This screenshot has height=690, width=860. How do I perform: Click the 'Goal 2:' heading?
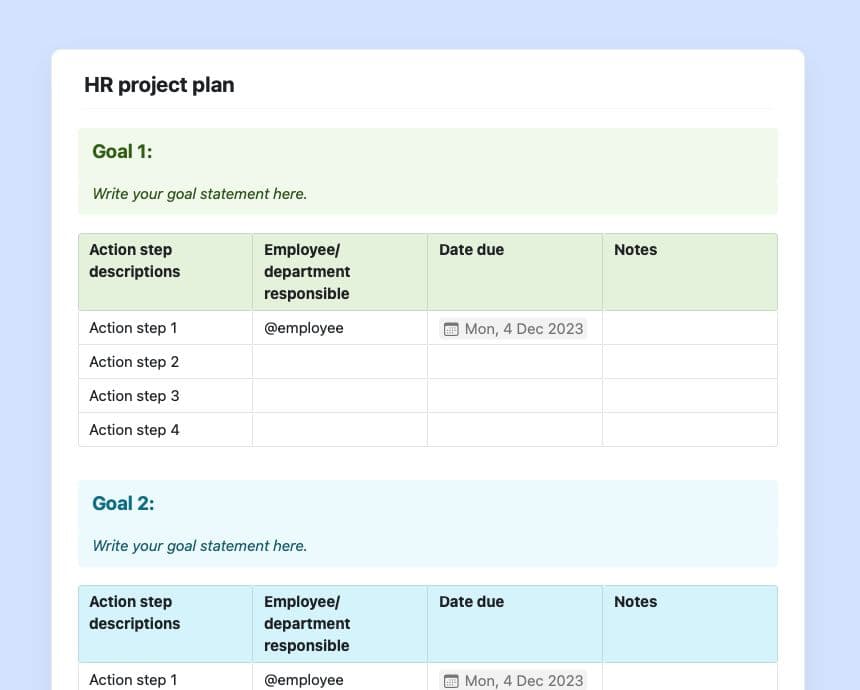[x=123, y=504]
